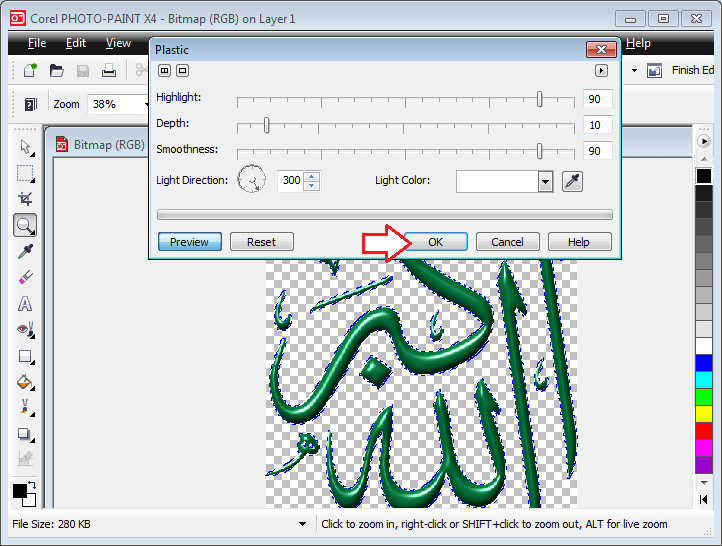Pick the Text tool
This screenshot has height=546, width=722.
click(x=26, y=303)
